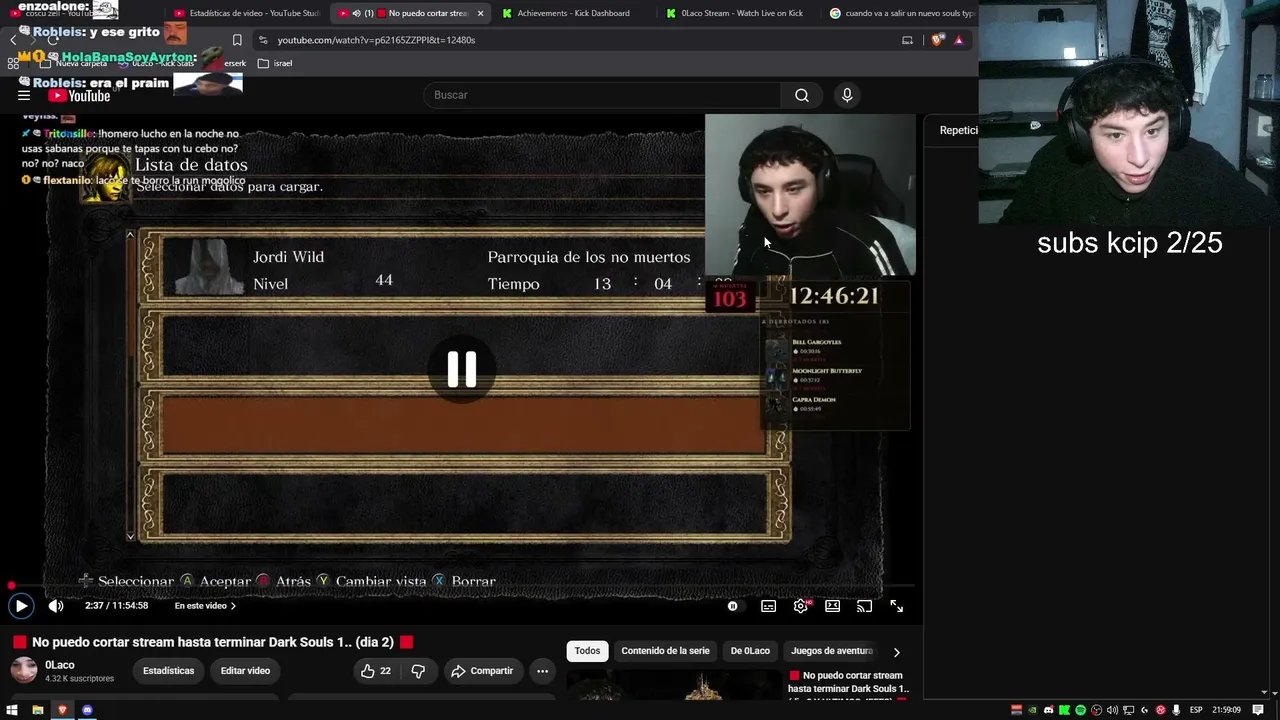Click the 'Editar video' button

pyautogui.click(x=245, y=671)
